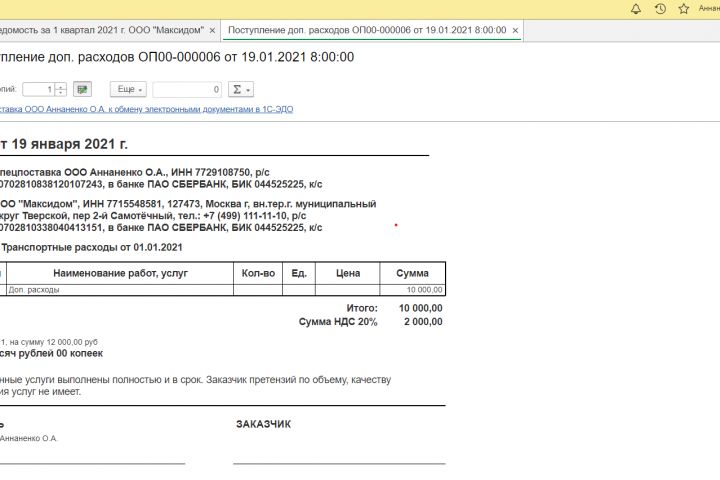Click the Сумма НДС 20% label
Viewport: 720px width, 480px height.
pyautogui.click(x=338, y=322)
